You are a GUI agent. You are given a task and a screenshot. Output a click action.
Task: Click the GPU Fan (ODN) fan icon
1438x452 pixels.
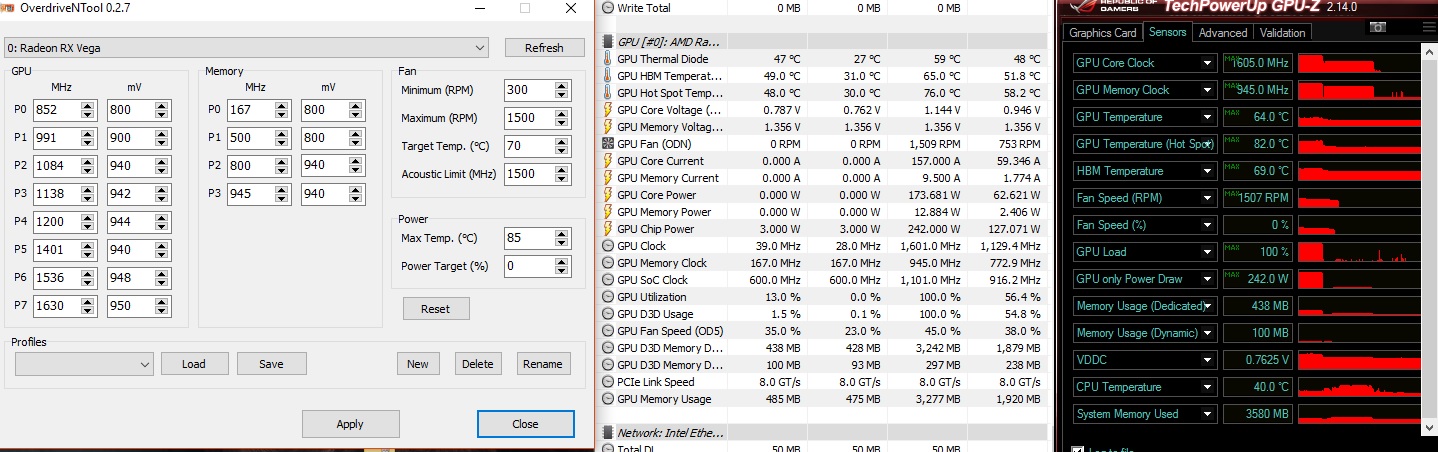(608, 144)
